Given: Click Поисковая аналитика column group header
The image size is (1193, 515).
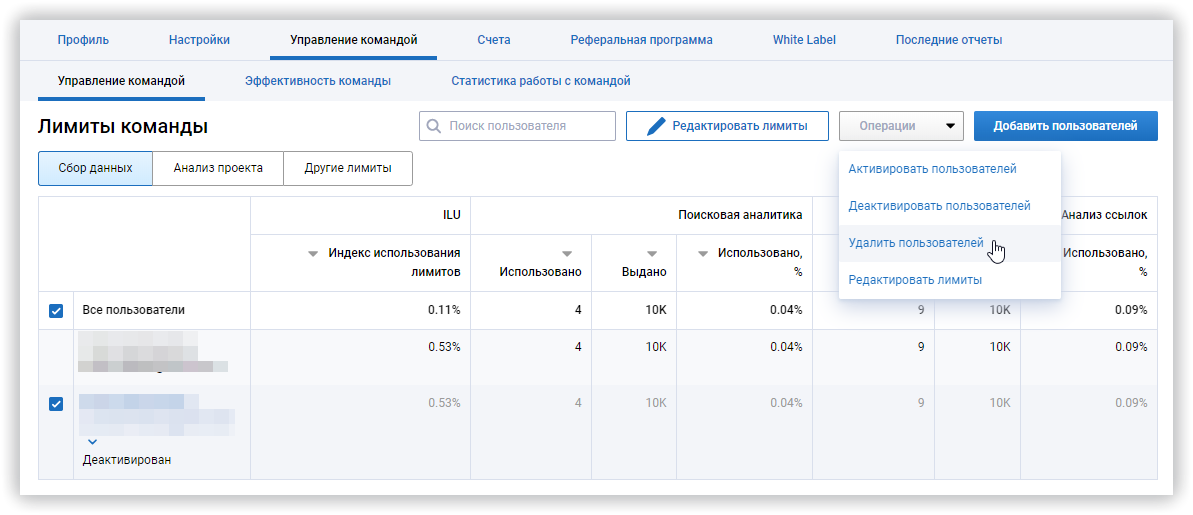Looking at the screenshot, I should [x=740, y=215].
